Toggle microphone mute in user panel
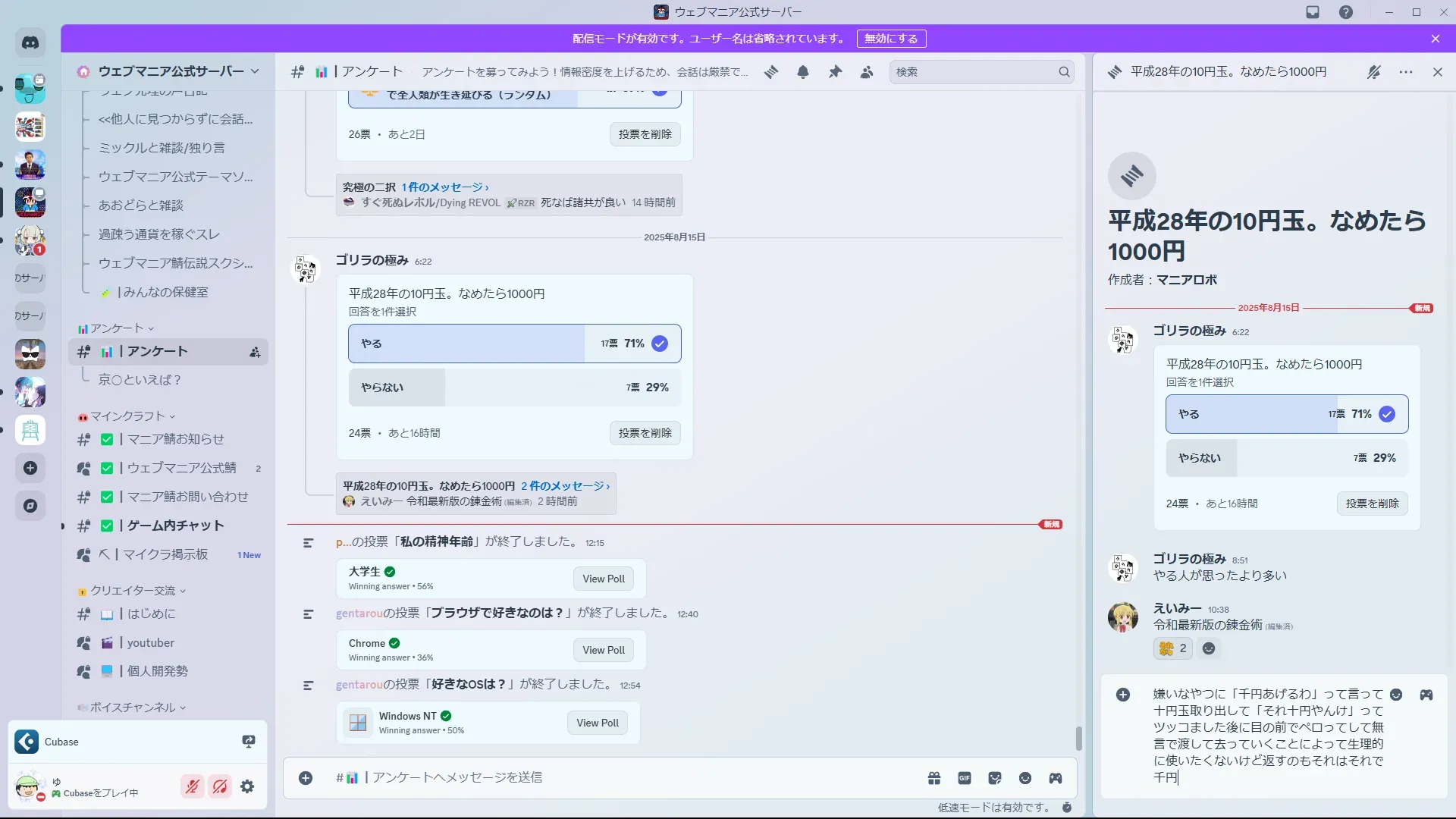 pos(193,787)
